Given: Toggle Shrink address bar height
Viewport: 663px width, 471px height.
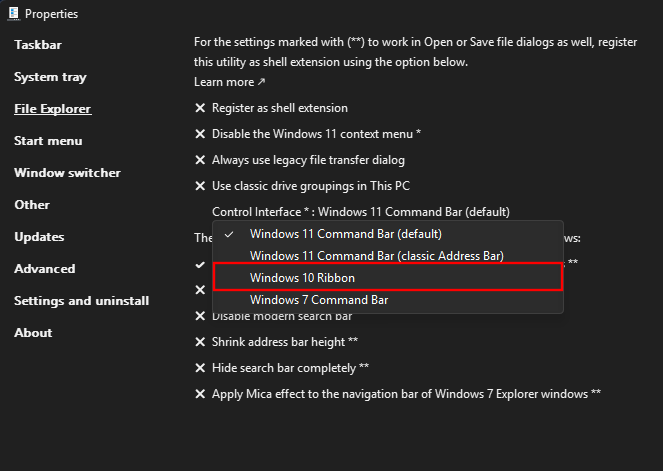Looking at the screenshot, I should point(284,342).
